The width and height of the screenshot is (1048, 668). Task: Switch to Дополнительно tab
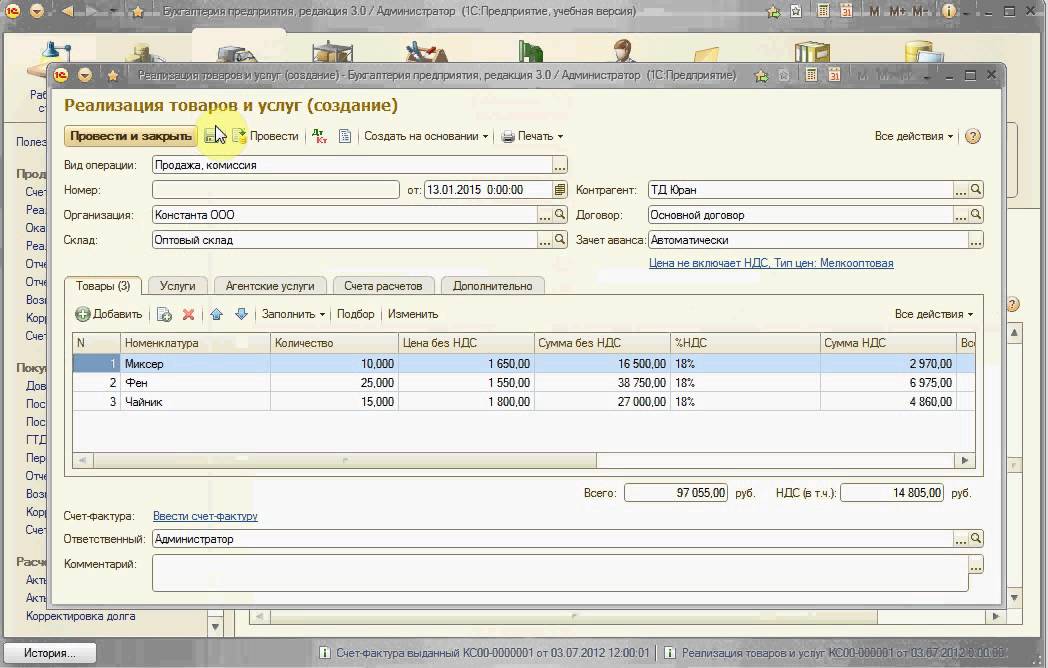point(493,286)
